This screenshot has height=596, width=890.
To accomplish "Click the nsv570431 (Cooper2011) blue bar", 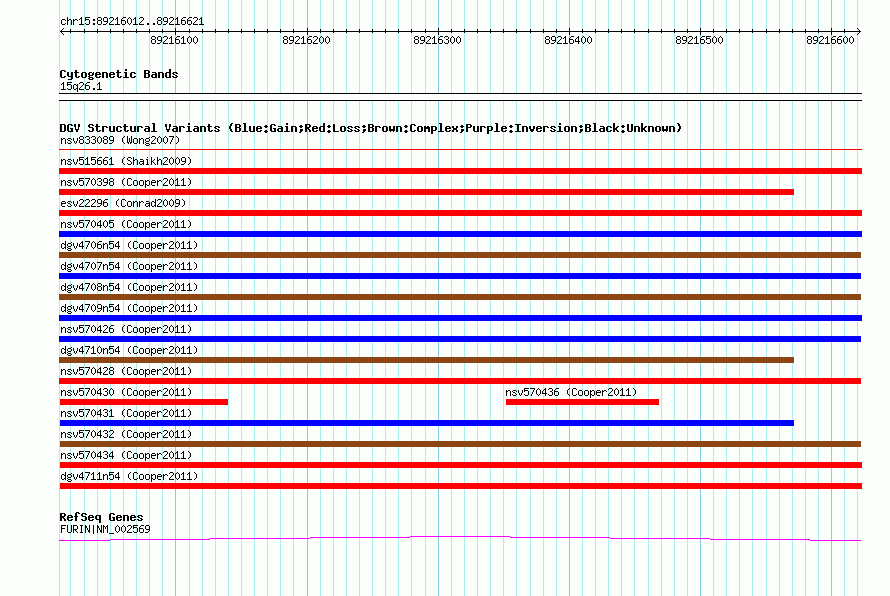I will 426,423.
